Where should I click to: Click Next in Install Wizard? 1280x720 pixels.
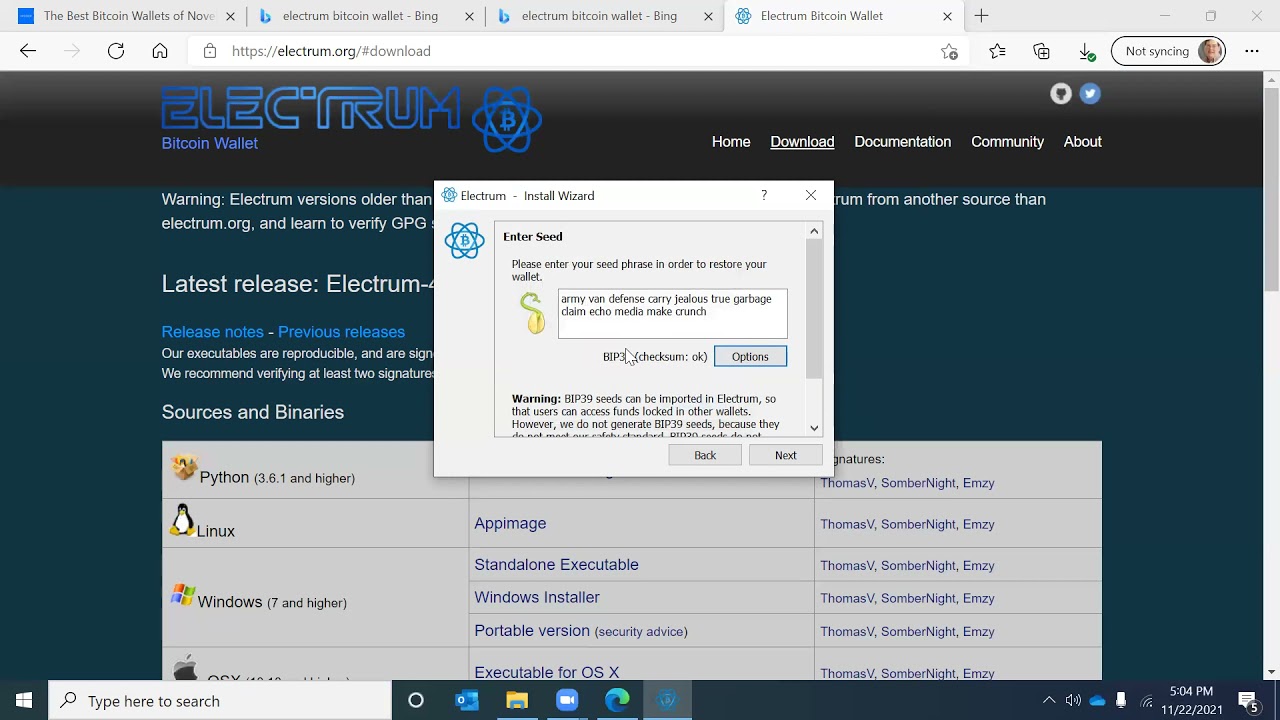(x=786, y=455)
